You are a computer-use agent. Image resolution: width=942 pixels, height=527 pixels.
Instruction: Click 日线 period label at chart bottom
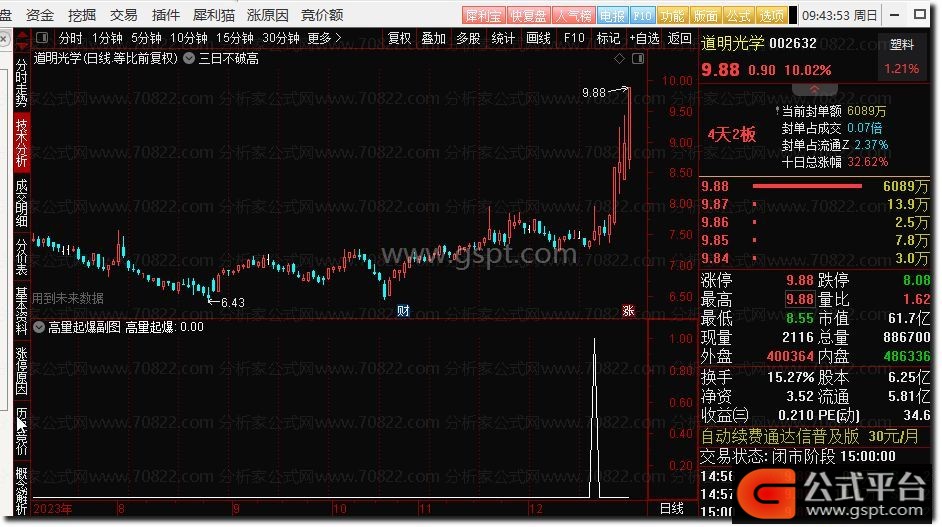672,508
